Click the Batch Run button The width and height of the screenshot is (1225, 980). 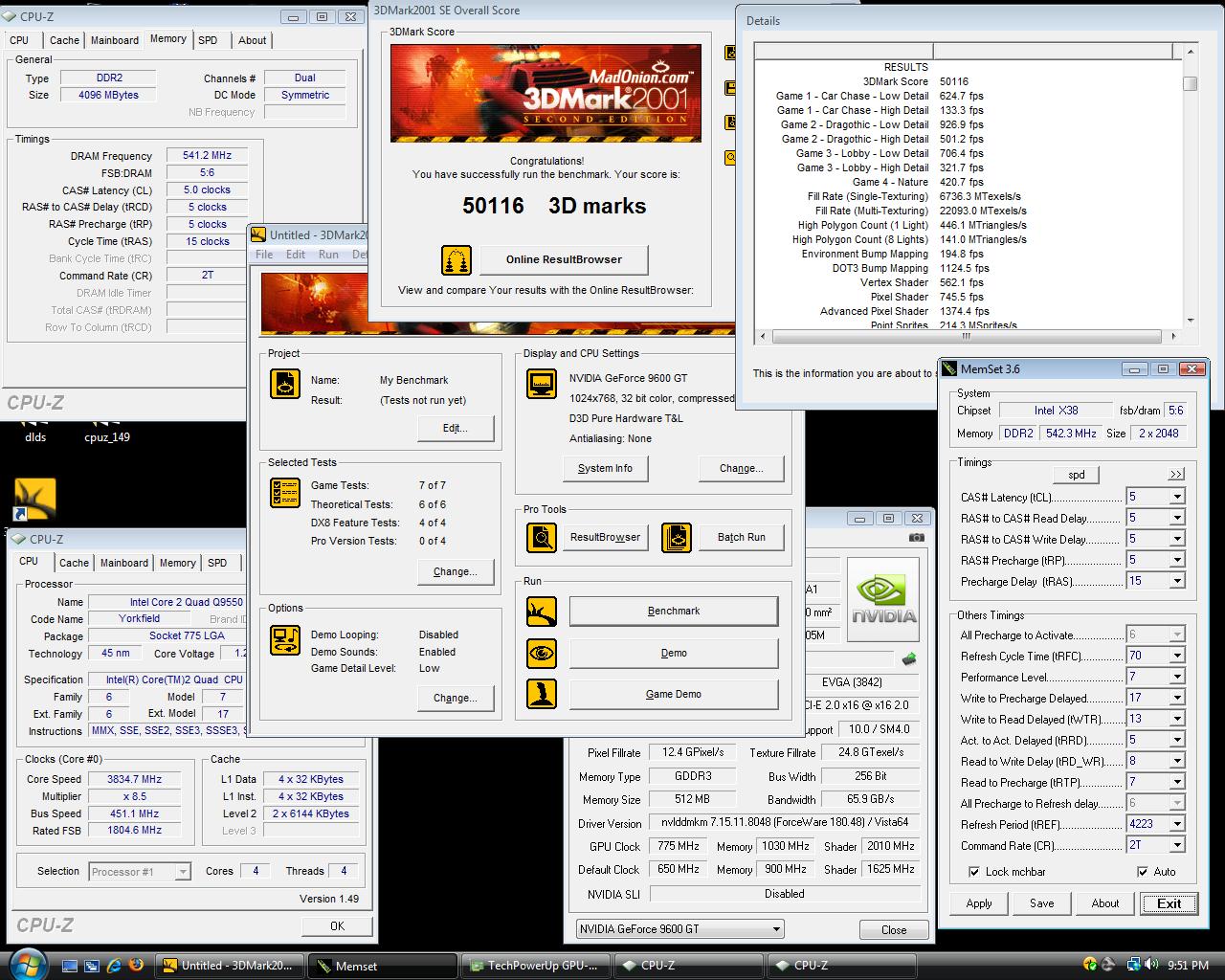(x=742, y=537)
